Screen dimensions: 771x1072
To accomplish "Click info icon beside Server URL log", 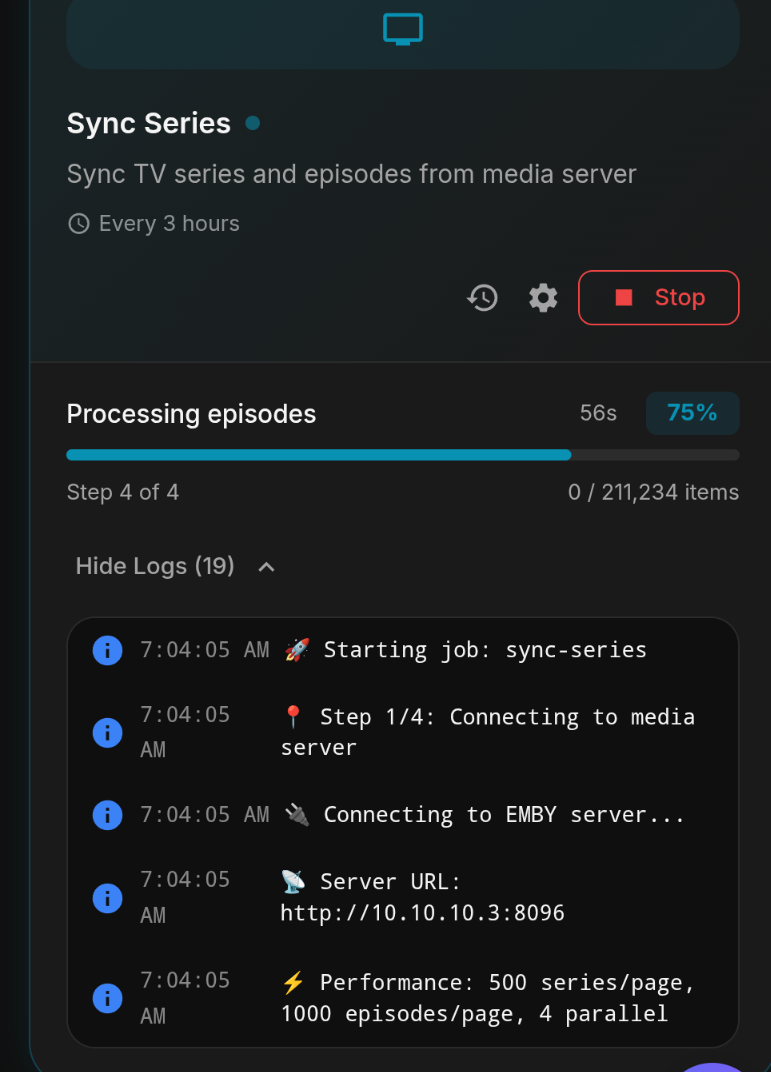I will tap(107, 898).
